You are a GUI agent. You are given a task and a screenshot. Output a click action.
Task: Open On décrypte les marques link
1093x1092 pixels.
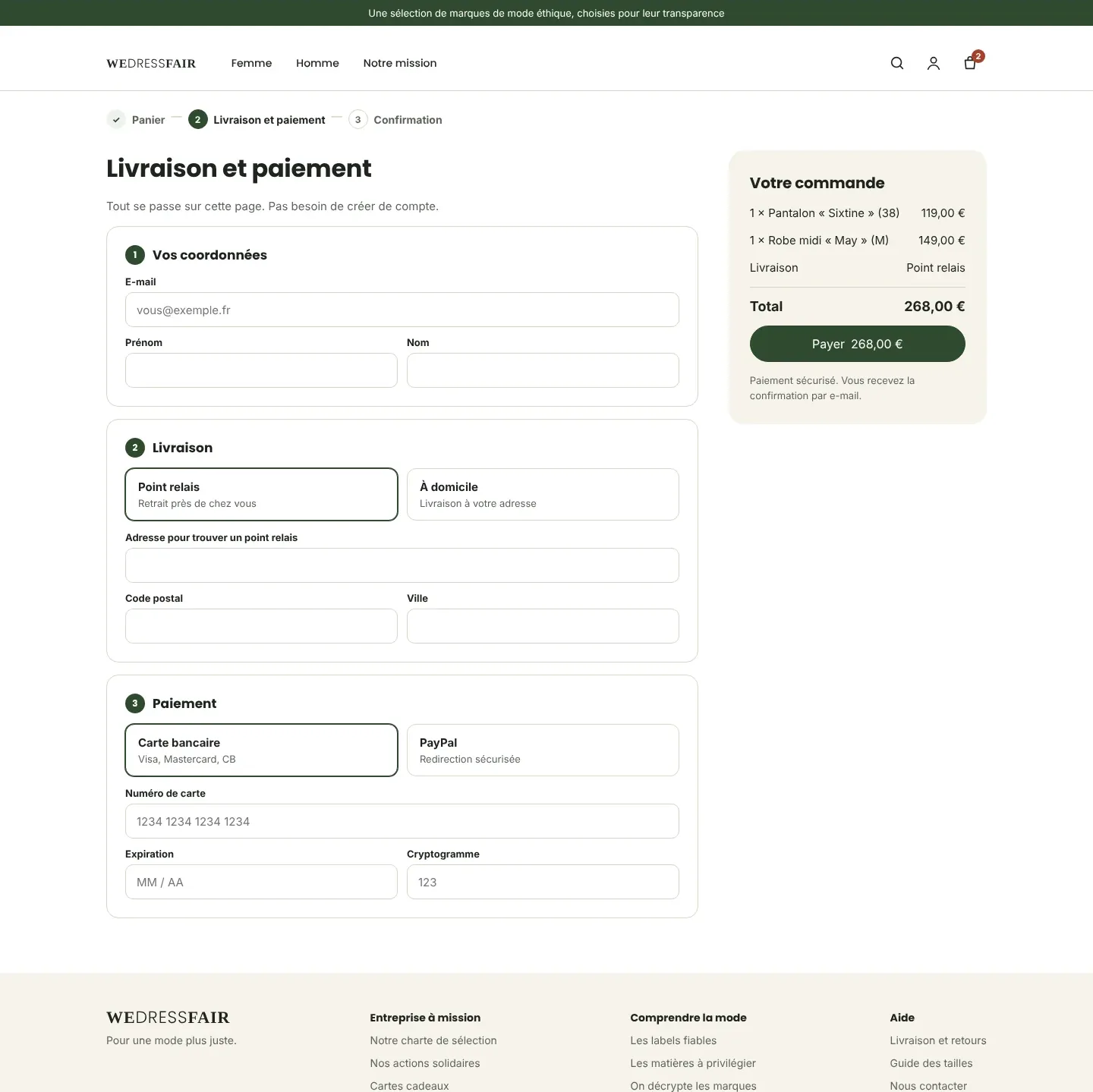pyautogui.click(x=693, y=1086)
